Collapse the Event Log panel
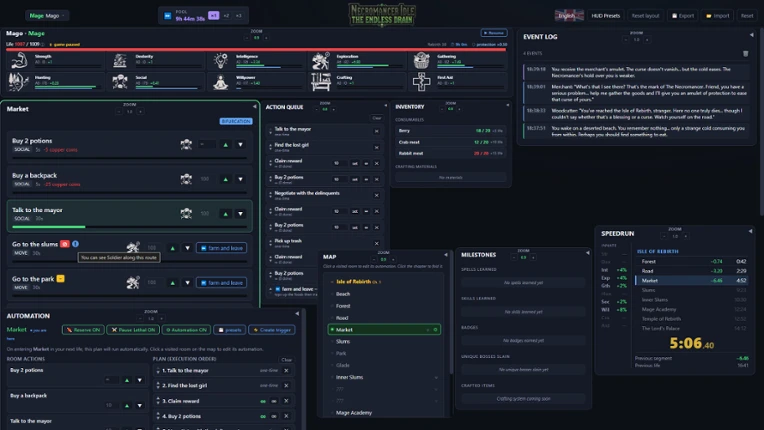 751,35
